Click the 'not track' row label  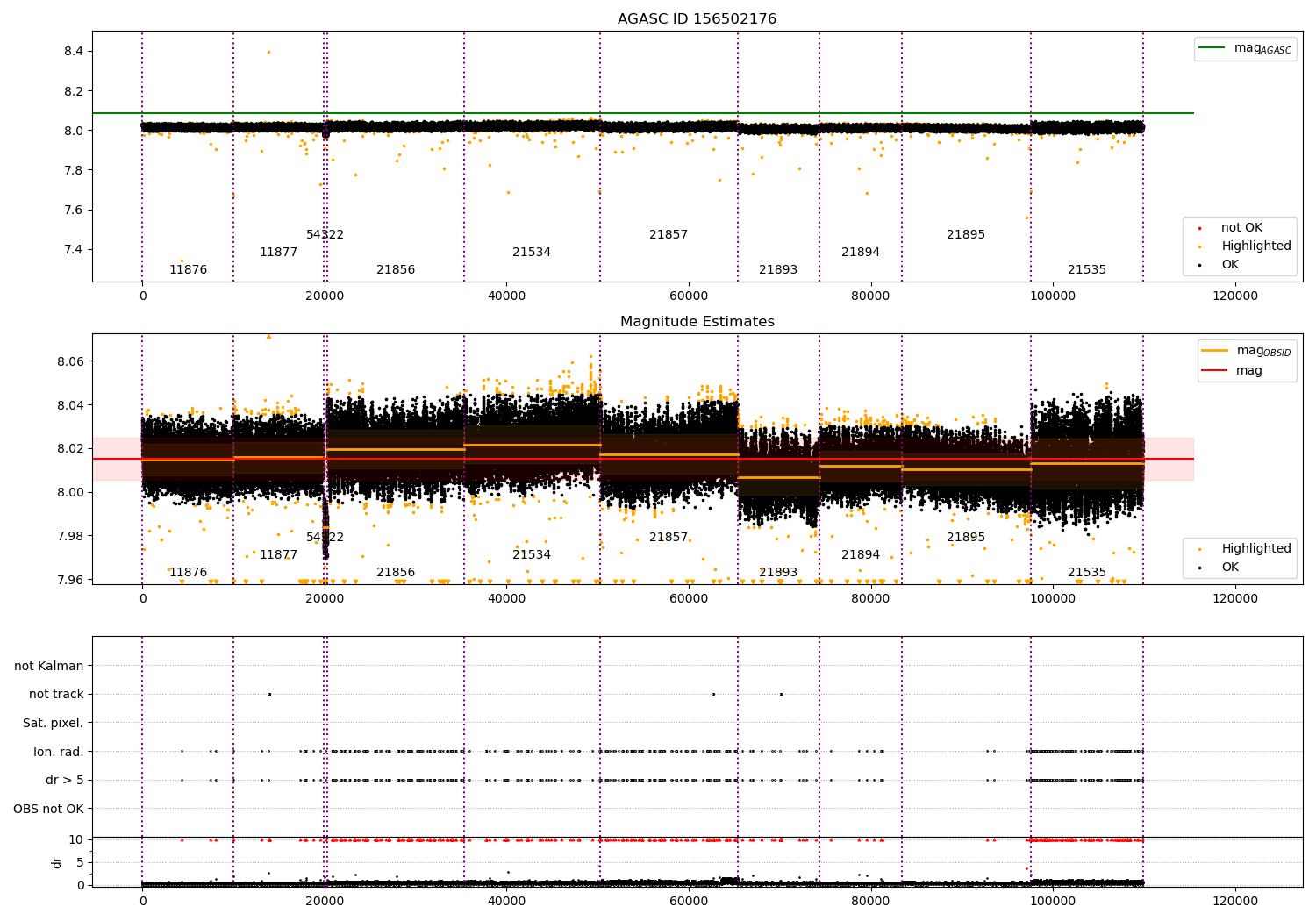[x=56, y=694]
